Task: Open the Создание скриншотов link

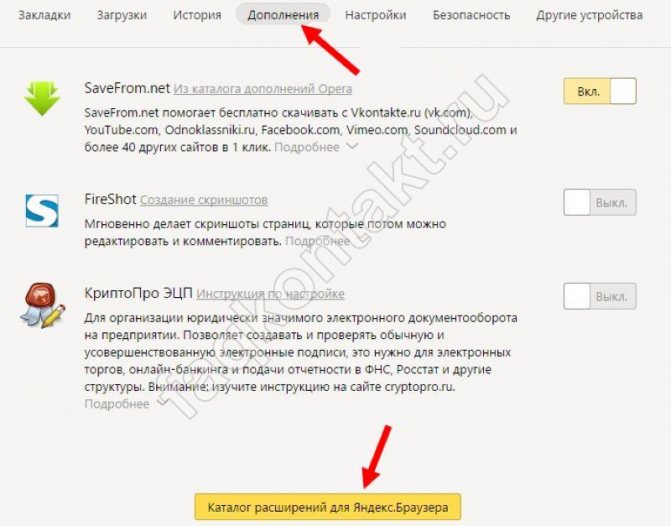Action: pos(204,200)
